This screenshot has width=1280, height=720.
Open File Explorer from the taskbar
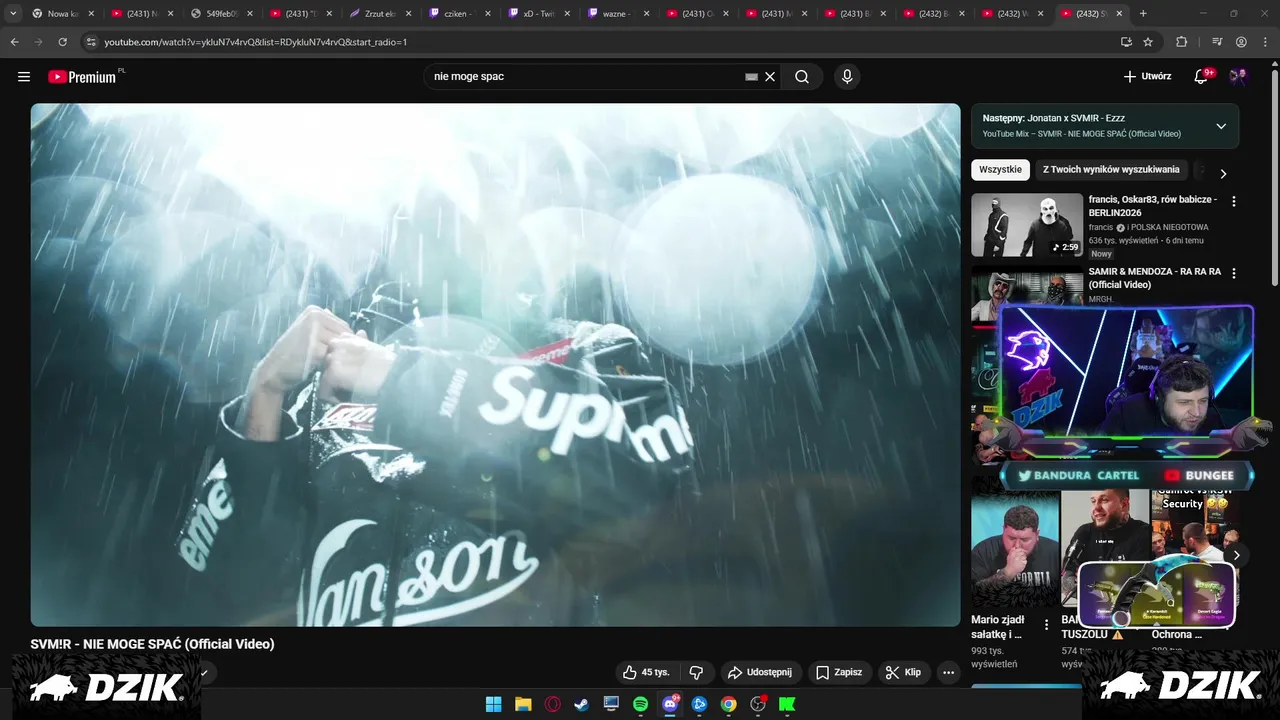click(x=523, y=704)
